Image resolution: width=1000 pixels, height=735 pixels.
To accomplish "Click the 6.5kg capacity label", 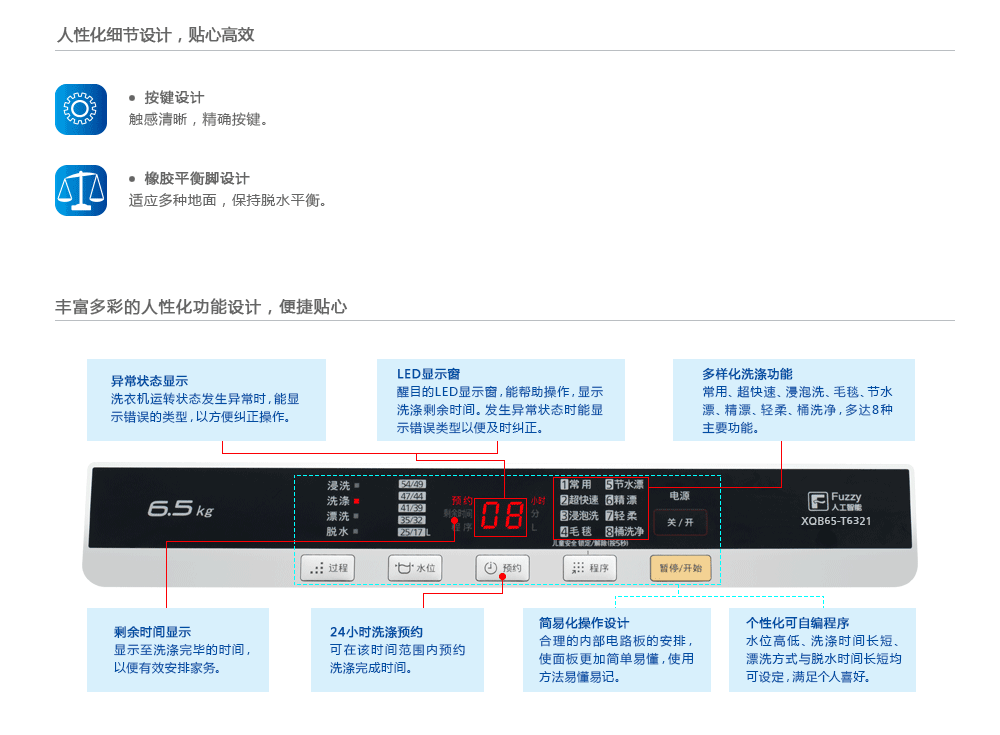I will pyautogui.click(x=180, y=510).
